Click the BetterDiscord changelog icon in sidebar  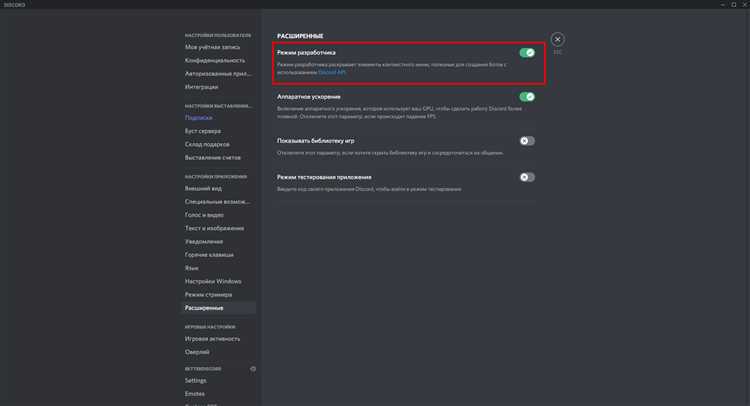click(253, 369)
